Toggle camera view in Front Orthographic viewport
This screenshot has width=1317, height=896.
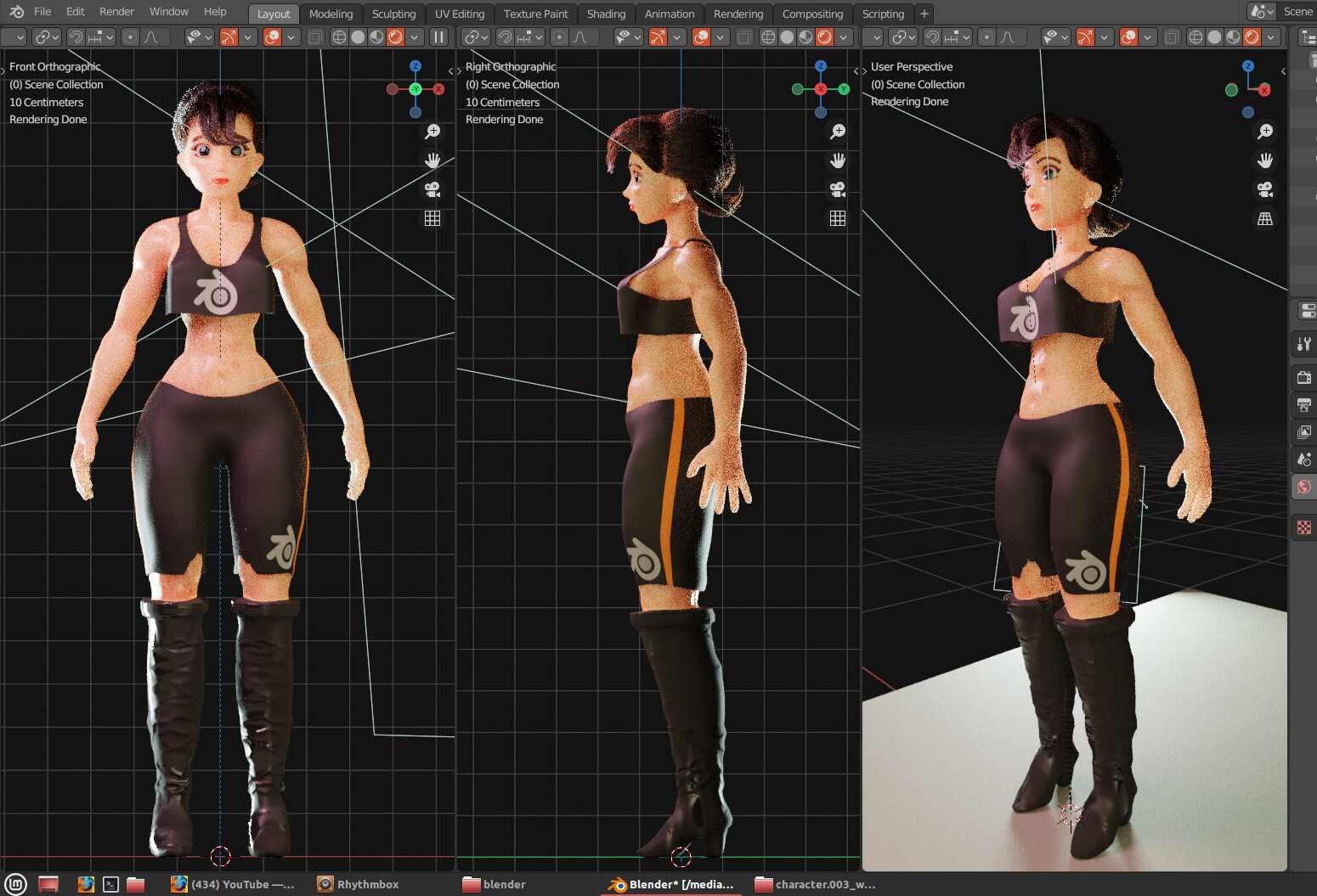coord(432,189)
